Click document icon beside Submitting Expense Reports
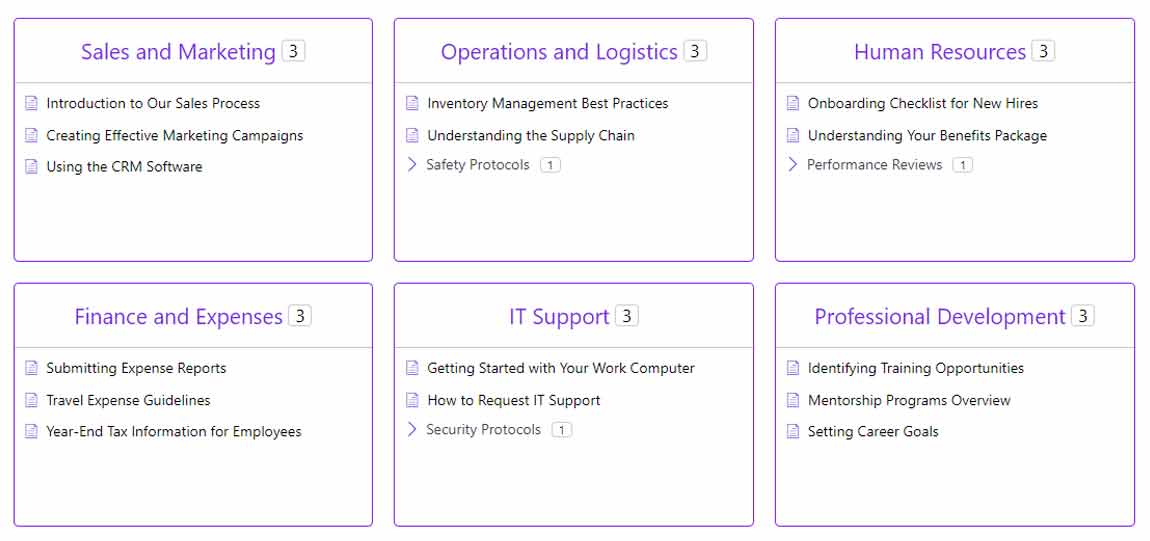This screenshot has width=1150, height=541. pos(32,368)
